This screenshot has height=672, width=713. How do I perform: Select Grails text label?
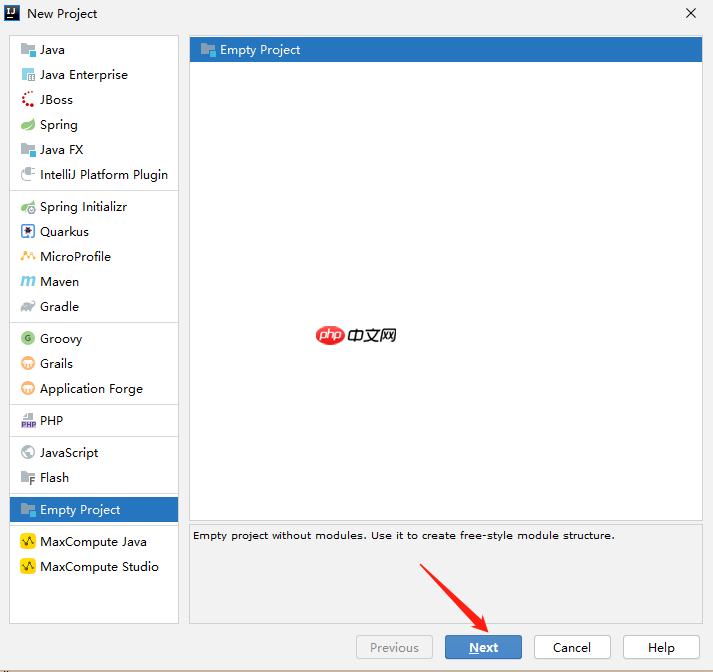click(56, 363)
